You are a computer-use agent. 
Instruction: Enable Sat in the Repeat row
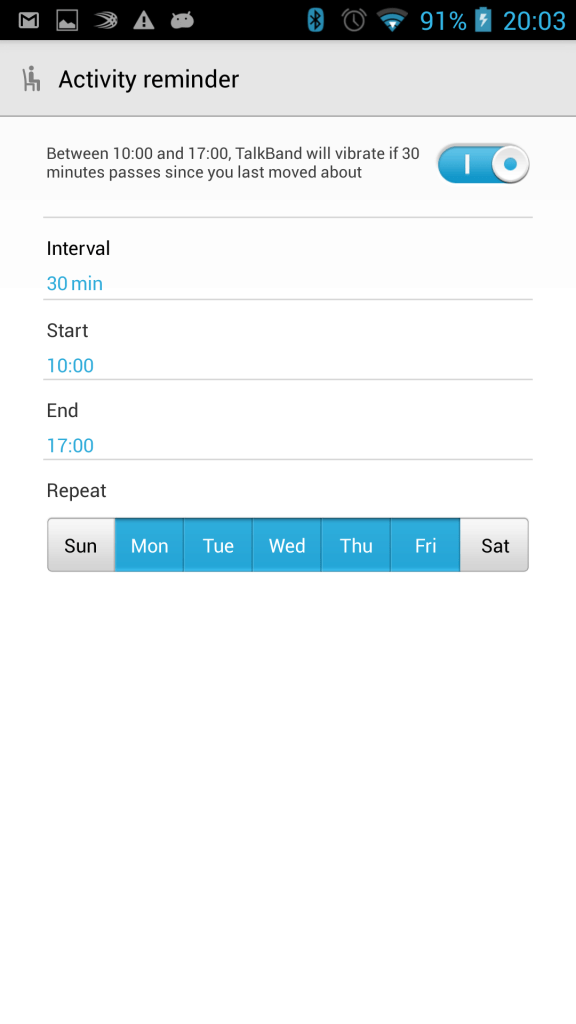tap(494, 545)
